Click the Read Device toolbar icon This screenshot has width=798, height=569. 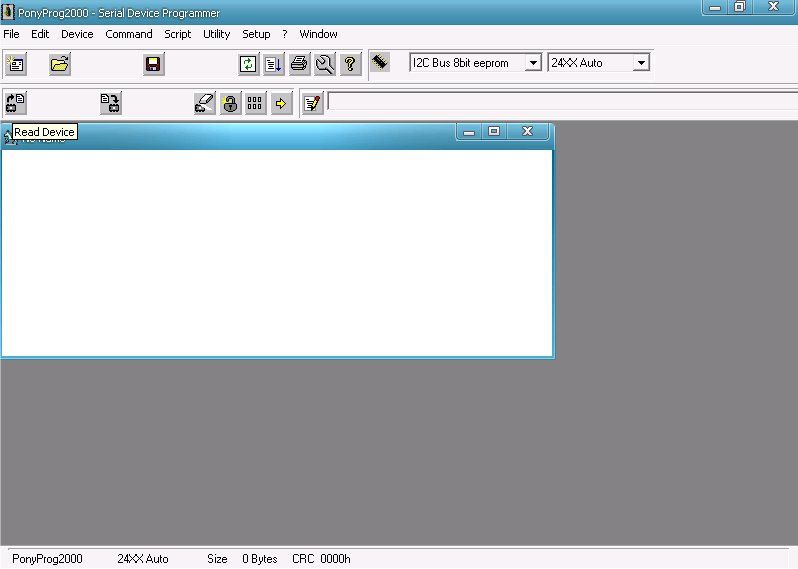[16, 103]
